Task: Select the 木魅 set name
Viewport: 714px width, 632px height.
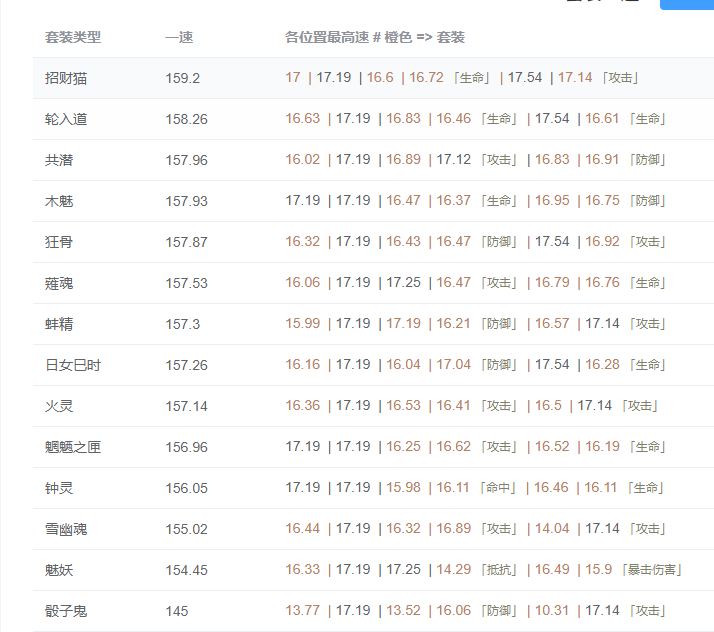Action: [59, 201]
